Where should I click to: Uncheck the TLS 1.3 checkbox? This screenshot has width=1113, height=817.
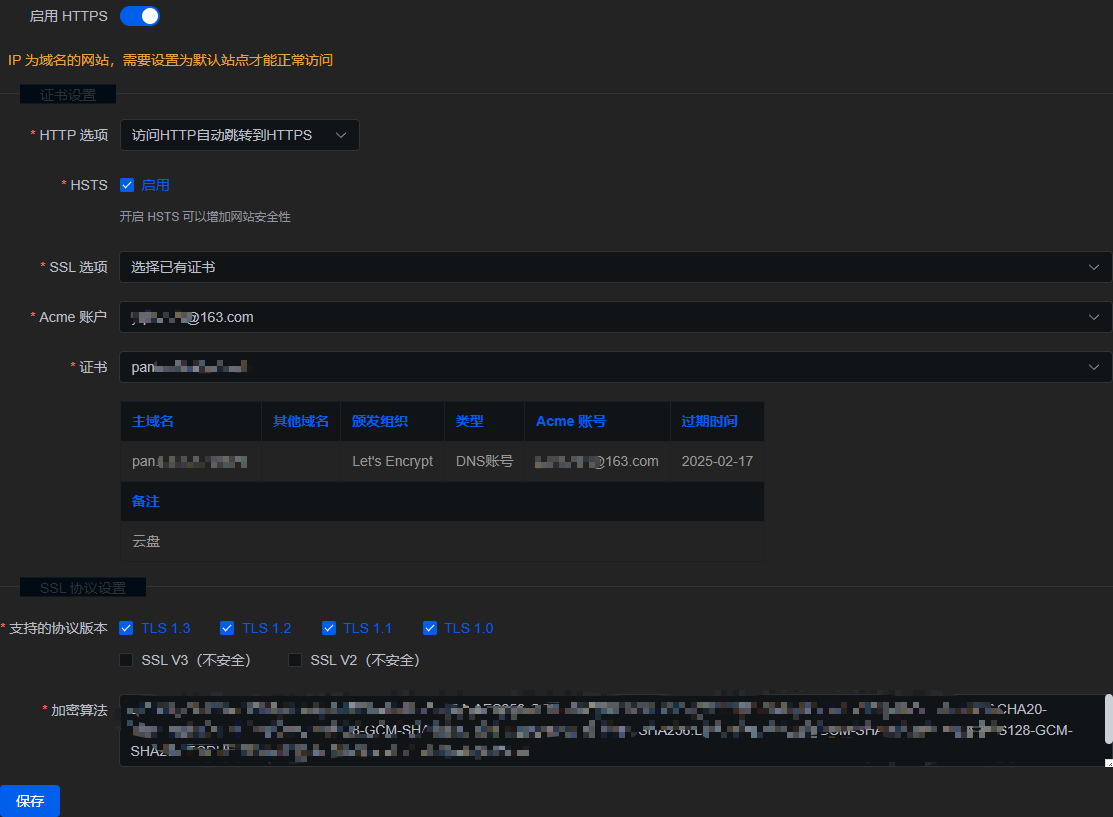[126, 628]
